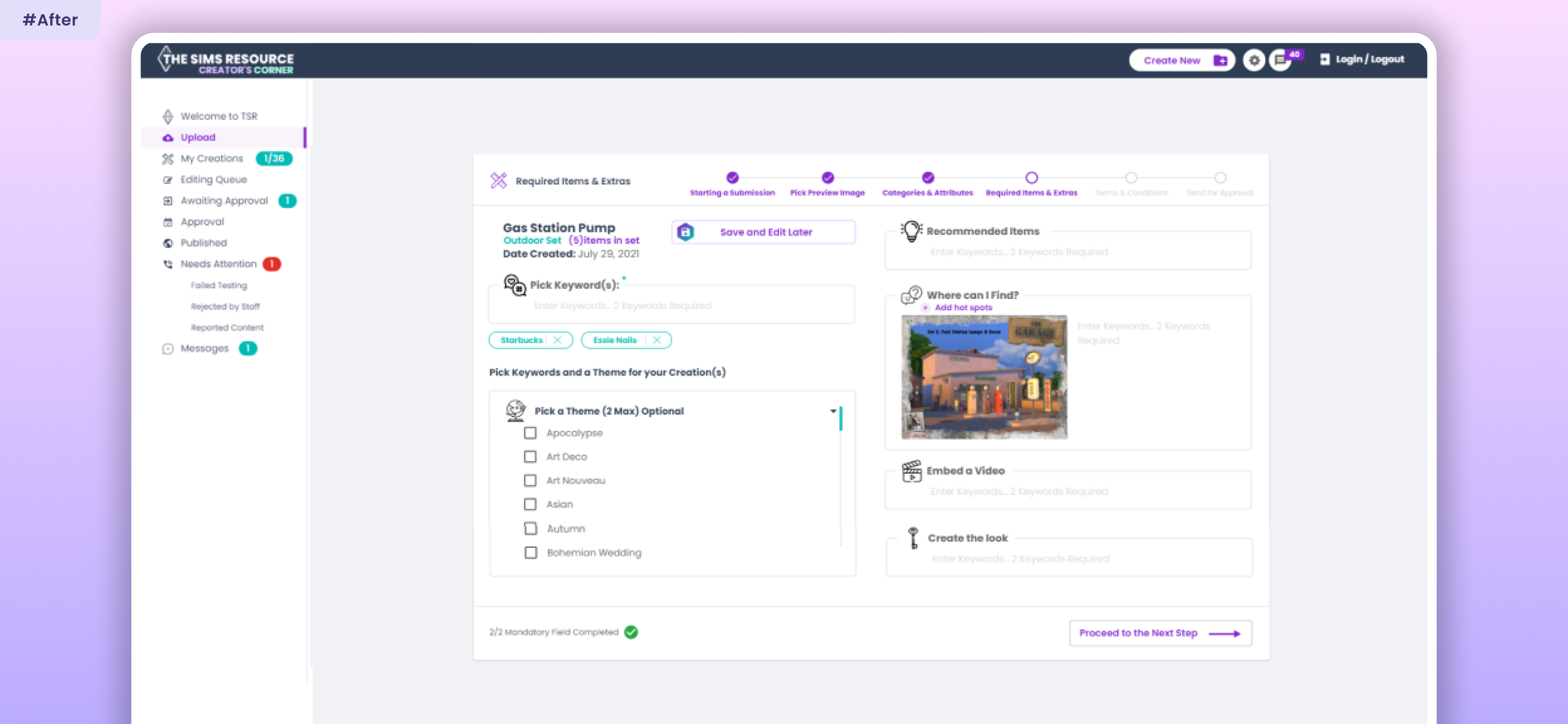Open My Creations in sidebar
The width and height of the screenshot is (1568, 724).
pyautogui.click(x=211, y=159)
